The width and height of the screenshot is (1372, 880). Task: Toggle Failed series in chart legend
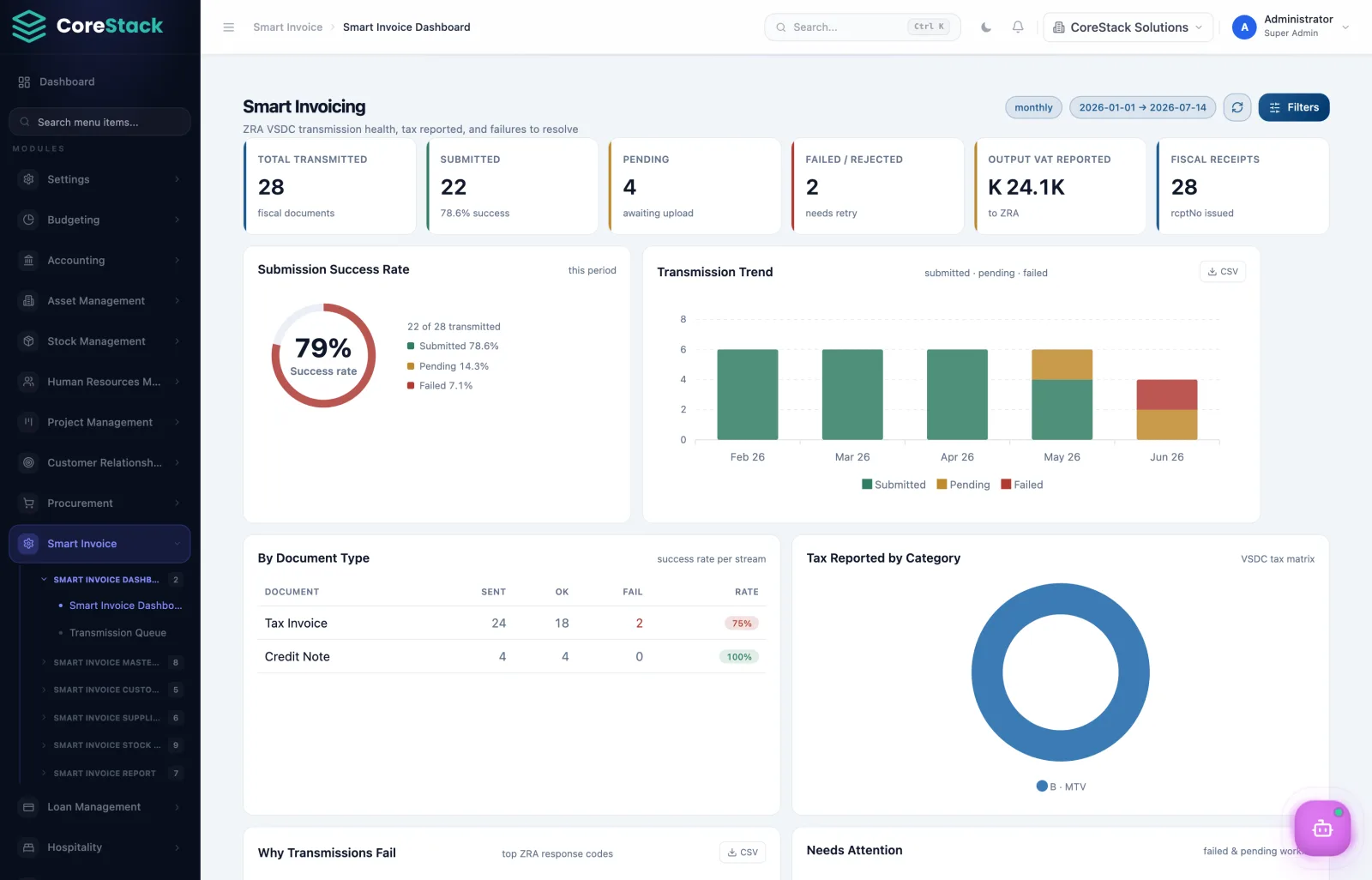point(1022,485)
